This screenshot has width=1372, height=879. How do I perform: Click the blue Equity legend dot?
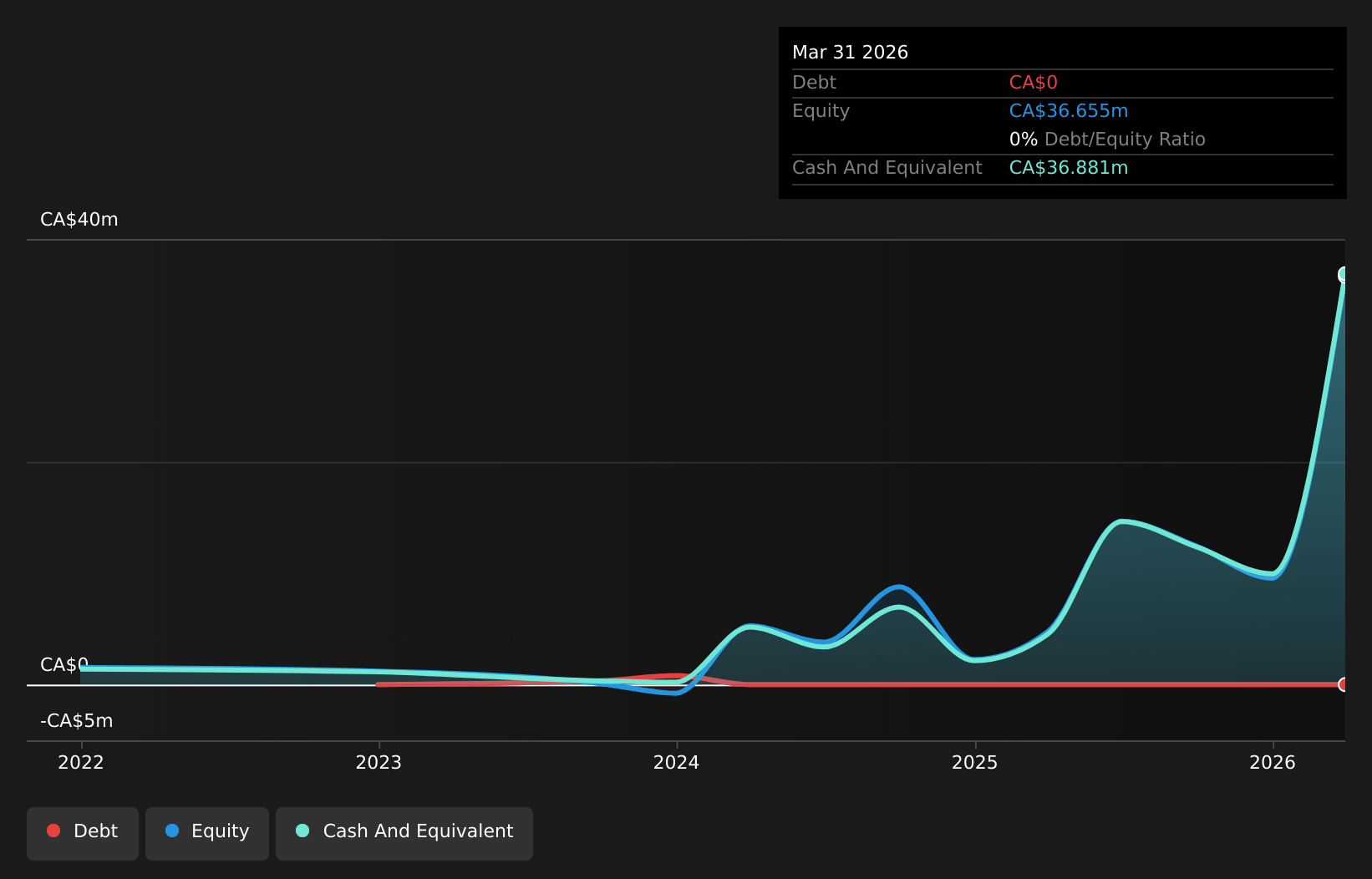(x=172, y=831)
